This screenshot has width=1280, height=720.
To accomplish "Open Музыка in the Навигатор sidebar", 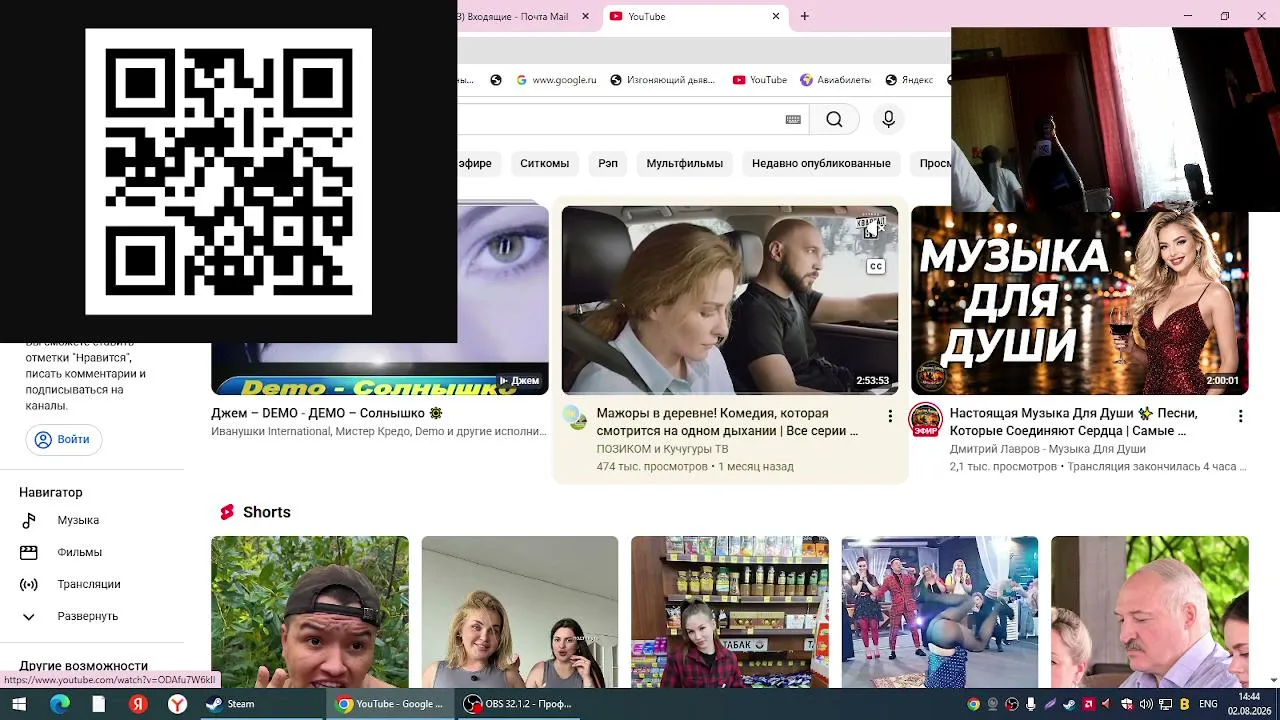I will [x=78, y=520].
